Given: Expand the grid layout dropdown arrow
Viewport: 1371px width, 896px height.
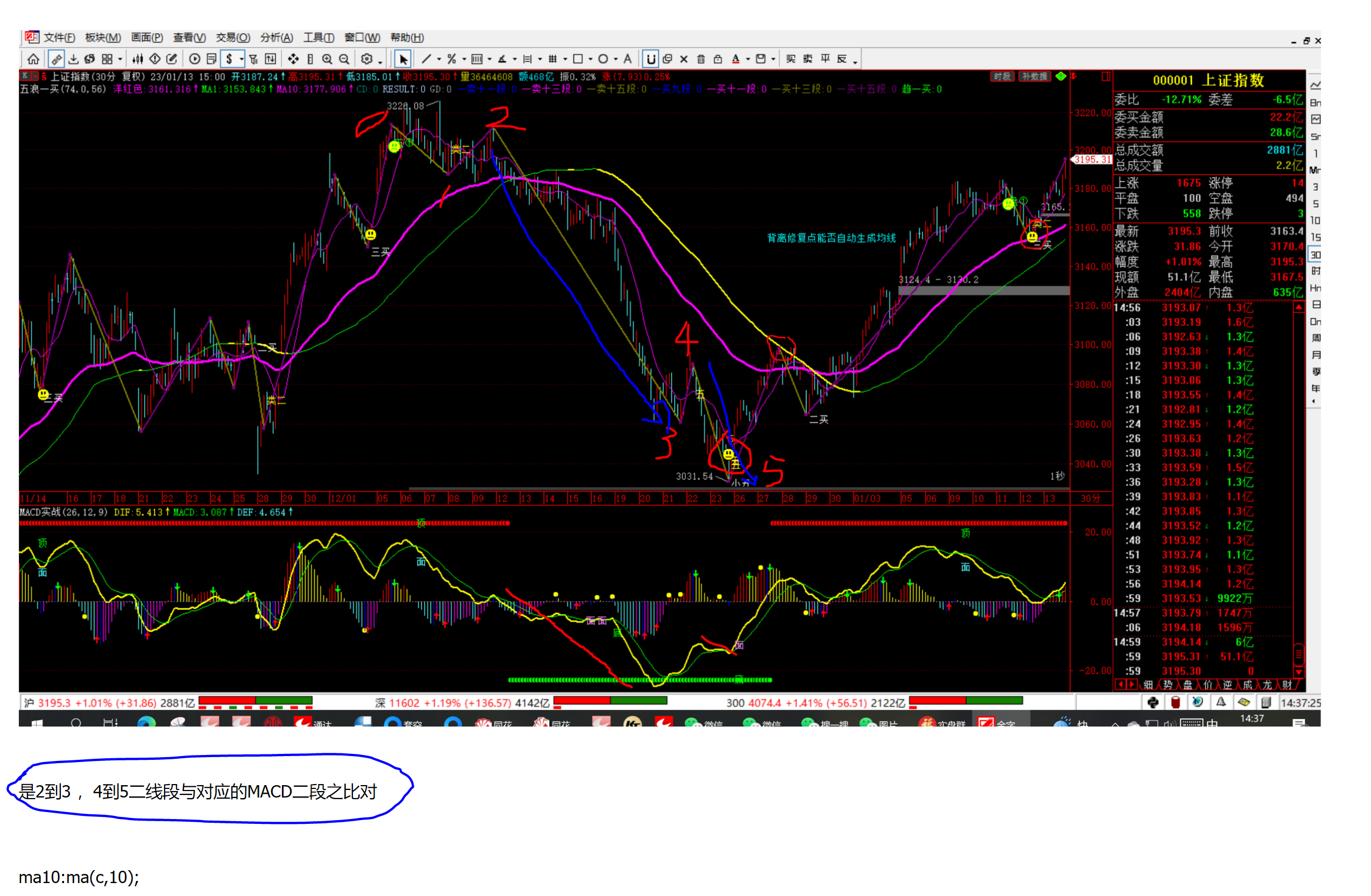Looking at the screenshot, I should tap(120, 59).
